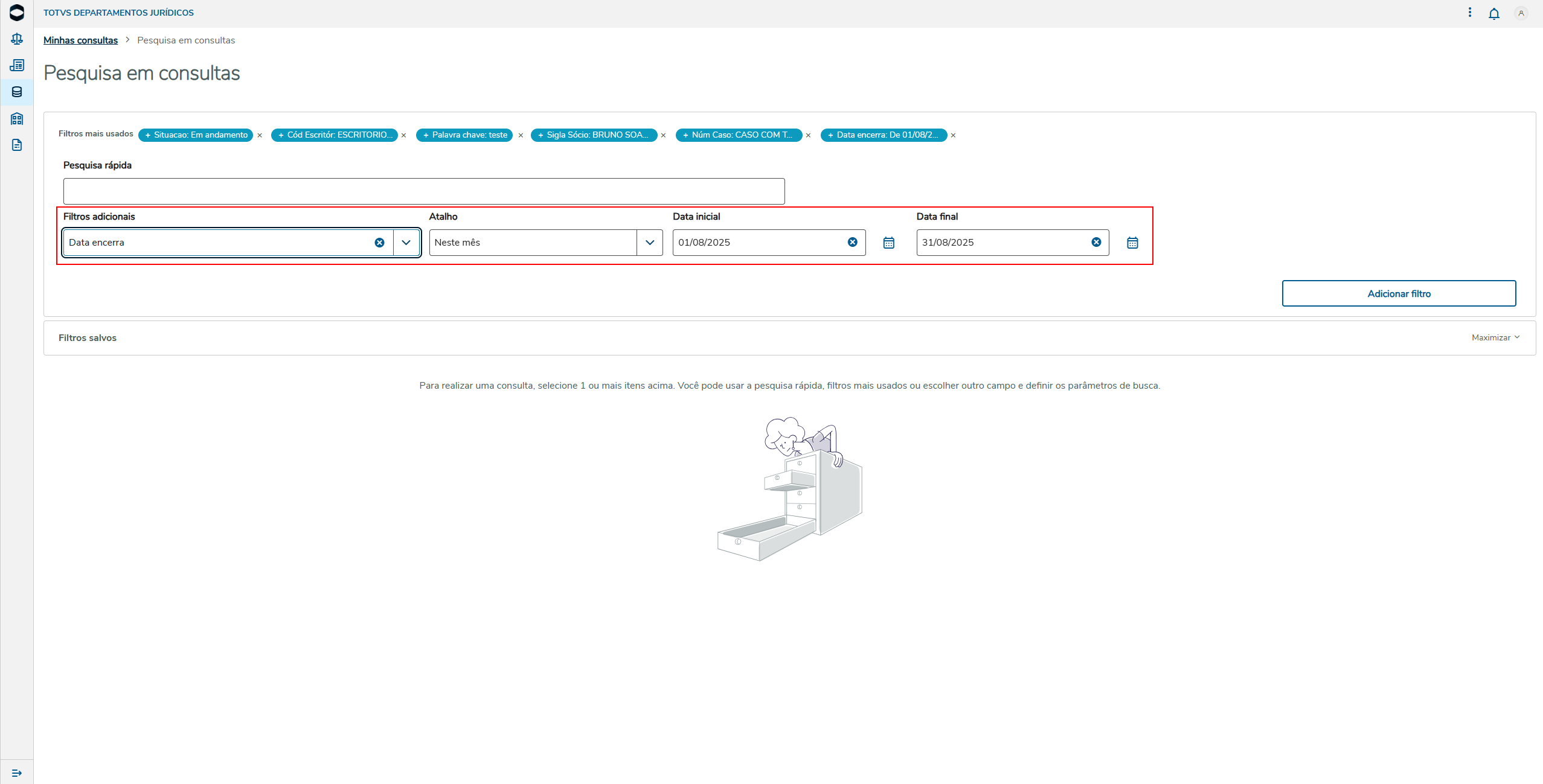Open the document sidebar icon
1543x784 pixels.
coord(17,145)
